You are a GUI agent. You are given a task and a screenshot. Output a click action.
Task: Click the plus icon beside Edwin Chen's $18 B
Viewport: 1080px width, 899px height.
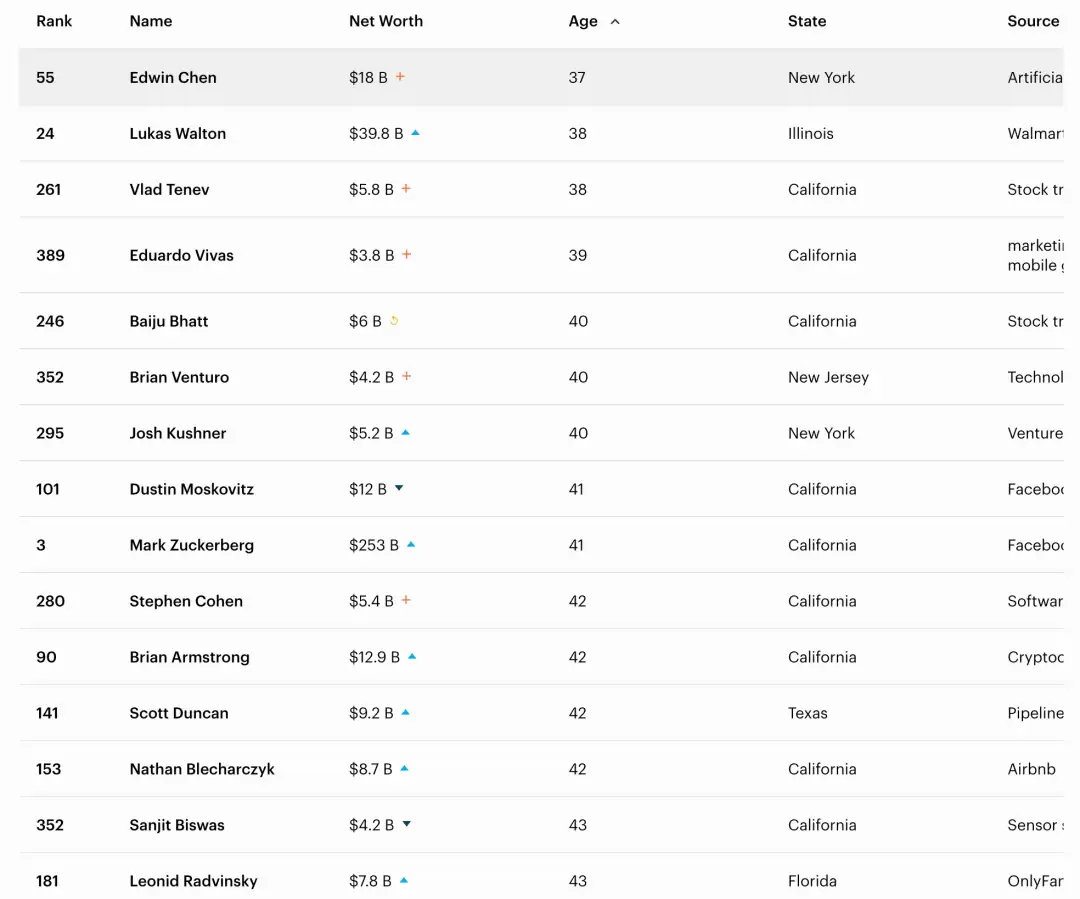[400, 77]
